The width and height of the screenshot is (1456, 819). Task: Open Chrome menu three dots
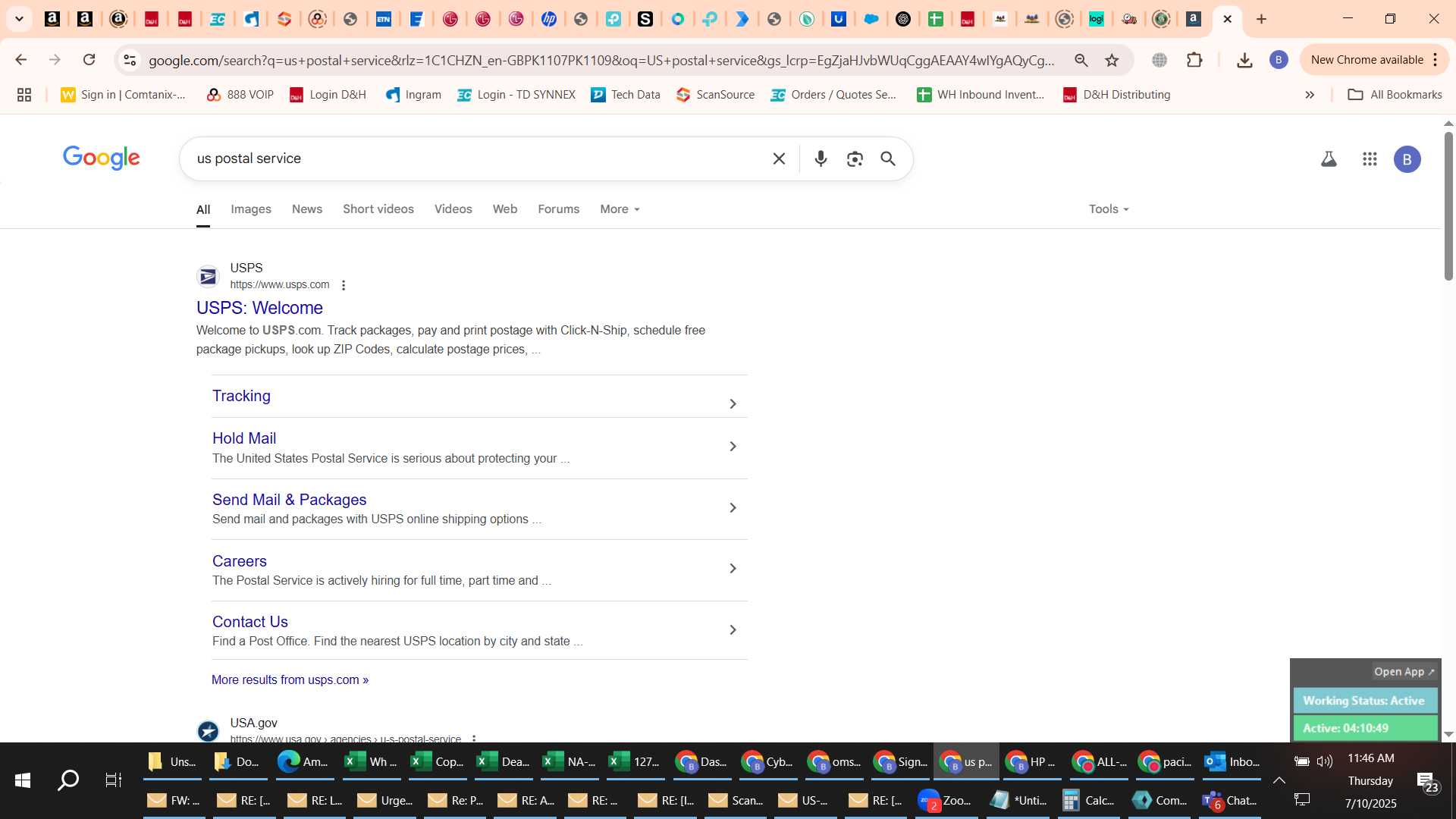coord(1436,60)
